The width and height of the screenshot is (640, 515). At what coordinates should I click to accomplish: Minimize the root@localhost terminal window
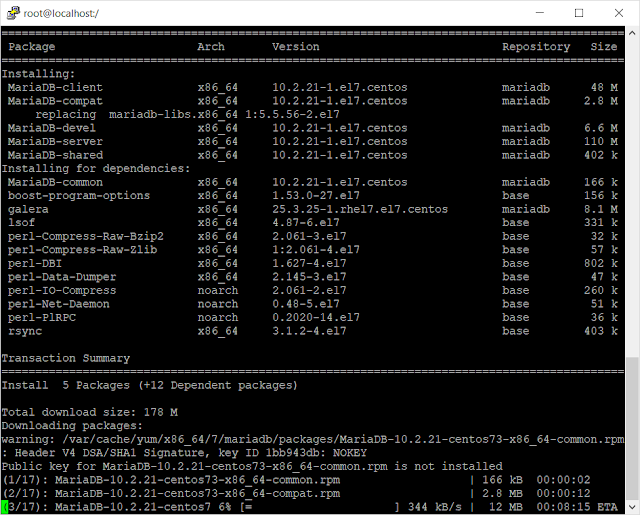point(540,13)
